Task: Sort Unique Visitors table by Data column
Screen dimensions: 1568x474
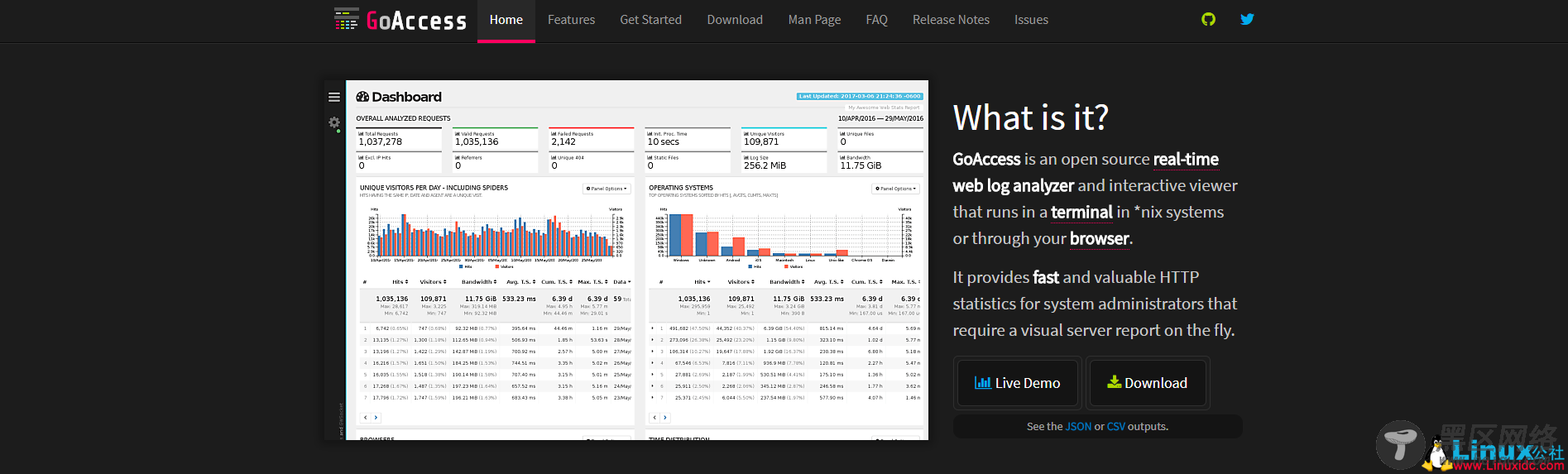Action: pos(621,282)
